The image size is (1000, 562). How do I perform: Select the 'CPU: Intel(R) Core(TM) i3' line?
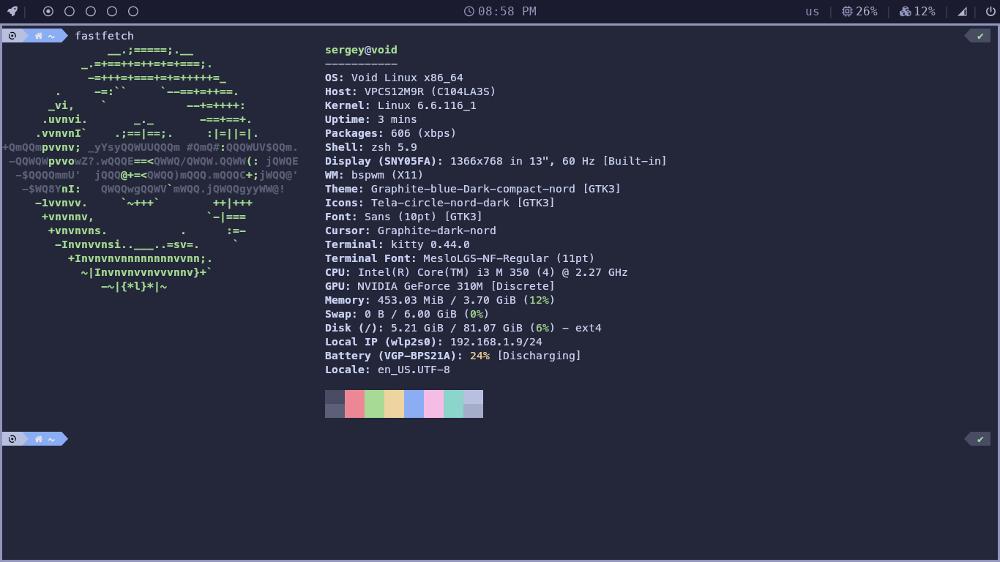click(476, 272)
